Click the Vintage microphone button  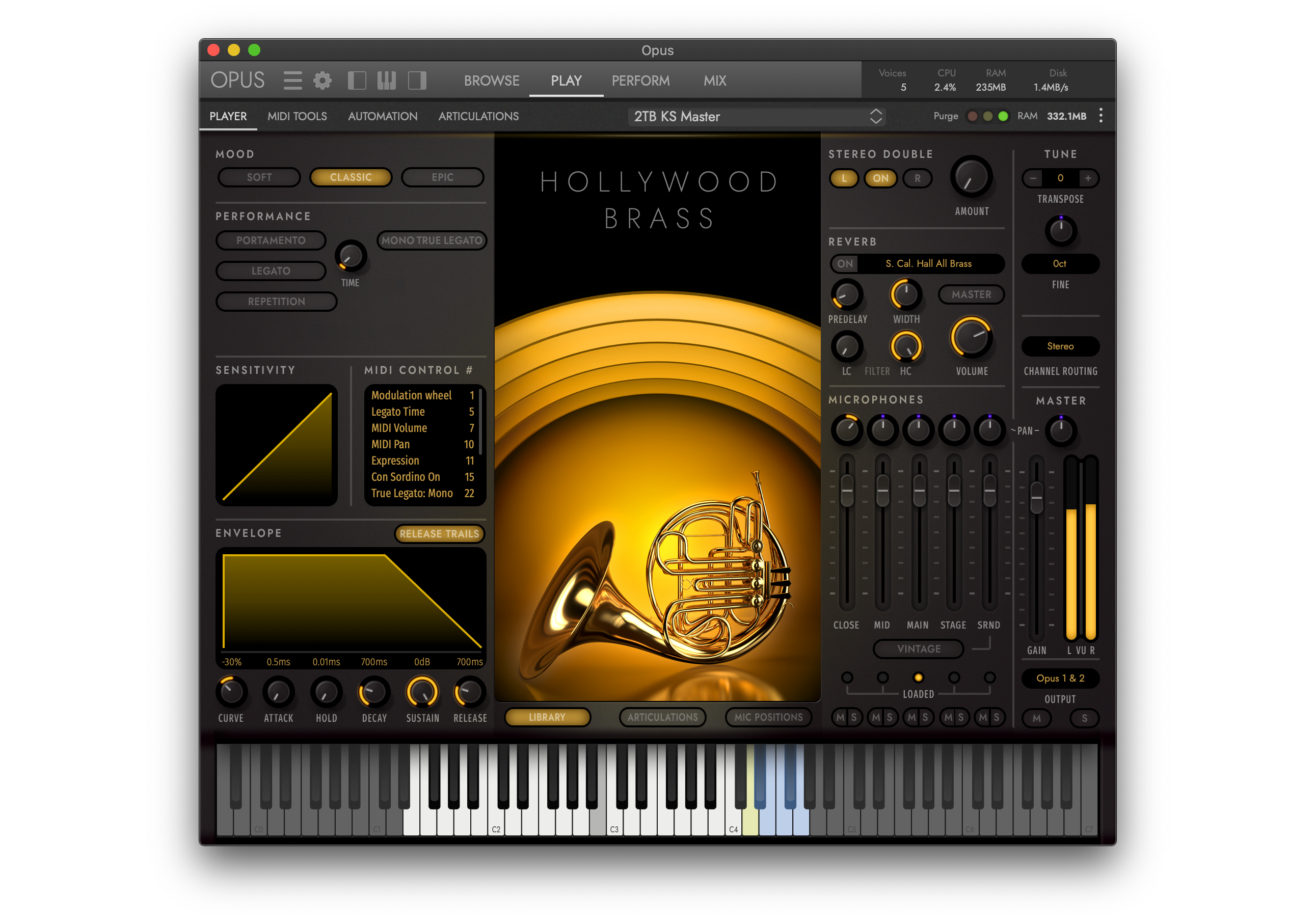(918, 649)
